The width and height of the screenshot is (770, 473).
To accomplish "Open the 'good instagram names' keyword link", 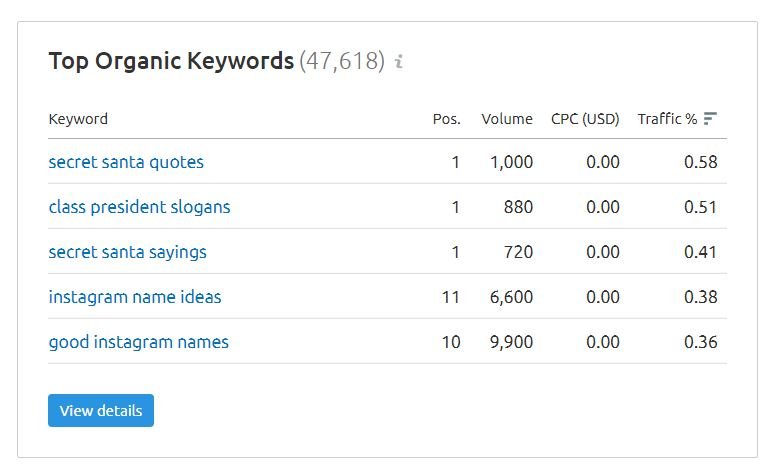I will pos(138,342).
